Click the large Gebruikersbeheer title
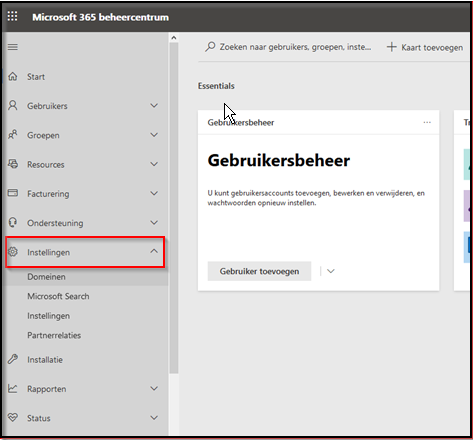This screenshot has width=473, height=440. click(279, 160)
